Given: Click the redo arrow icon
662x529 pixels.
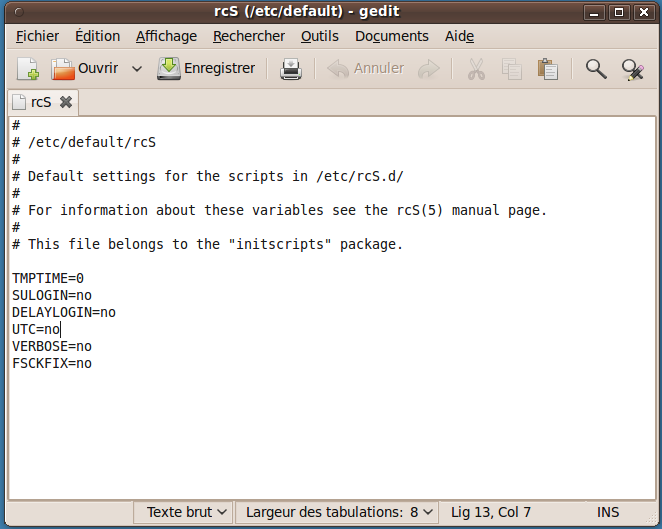Looking at the screenshot, I should point(428,69).
